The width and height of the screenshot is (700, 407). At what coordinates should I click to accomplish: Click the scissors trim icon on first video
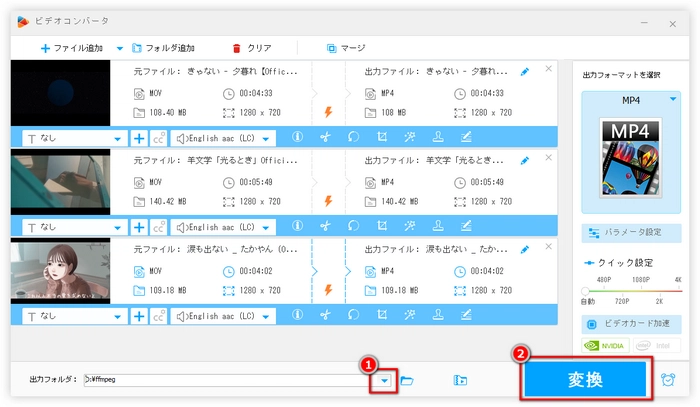pyautogui.click(x=325, y=137)
